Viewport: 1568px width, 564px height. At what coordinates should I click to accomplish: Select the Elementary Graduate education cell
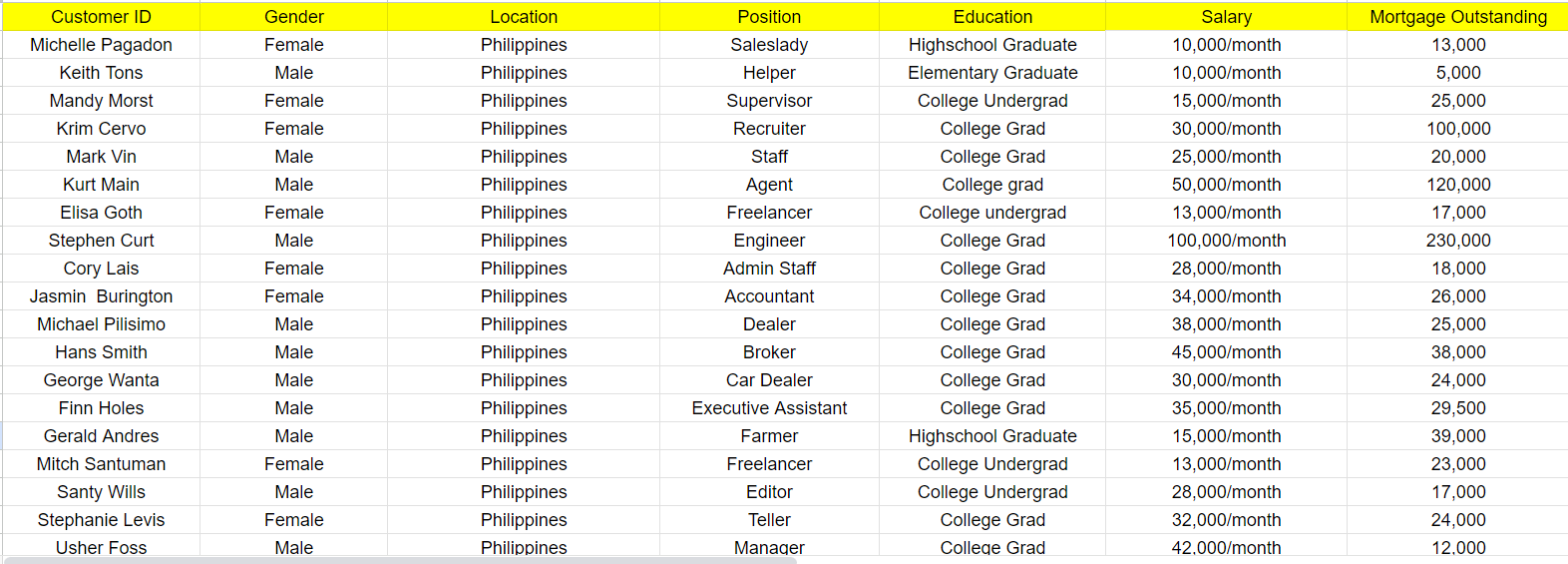(x=992, y=73)
